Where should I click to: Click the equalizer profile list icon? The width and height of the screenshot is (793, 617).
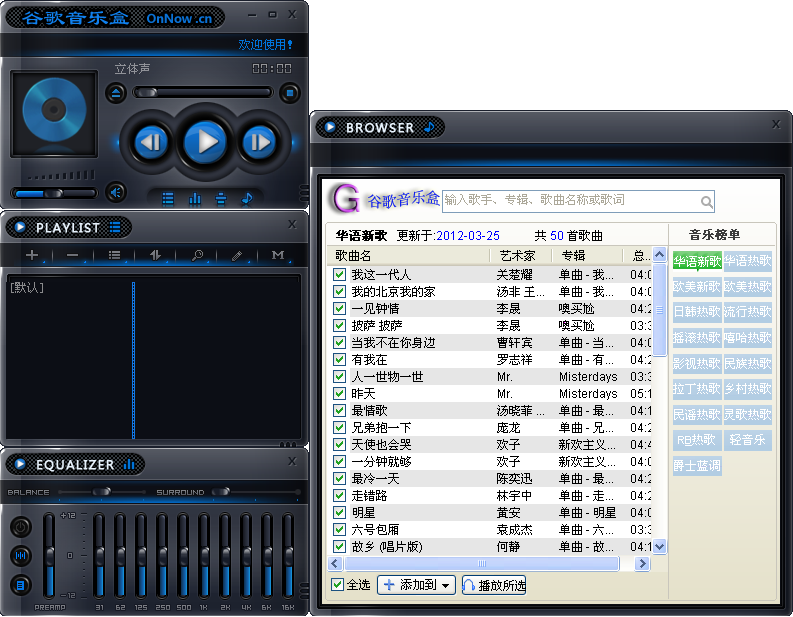[x=21, y=585]
